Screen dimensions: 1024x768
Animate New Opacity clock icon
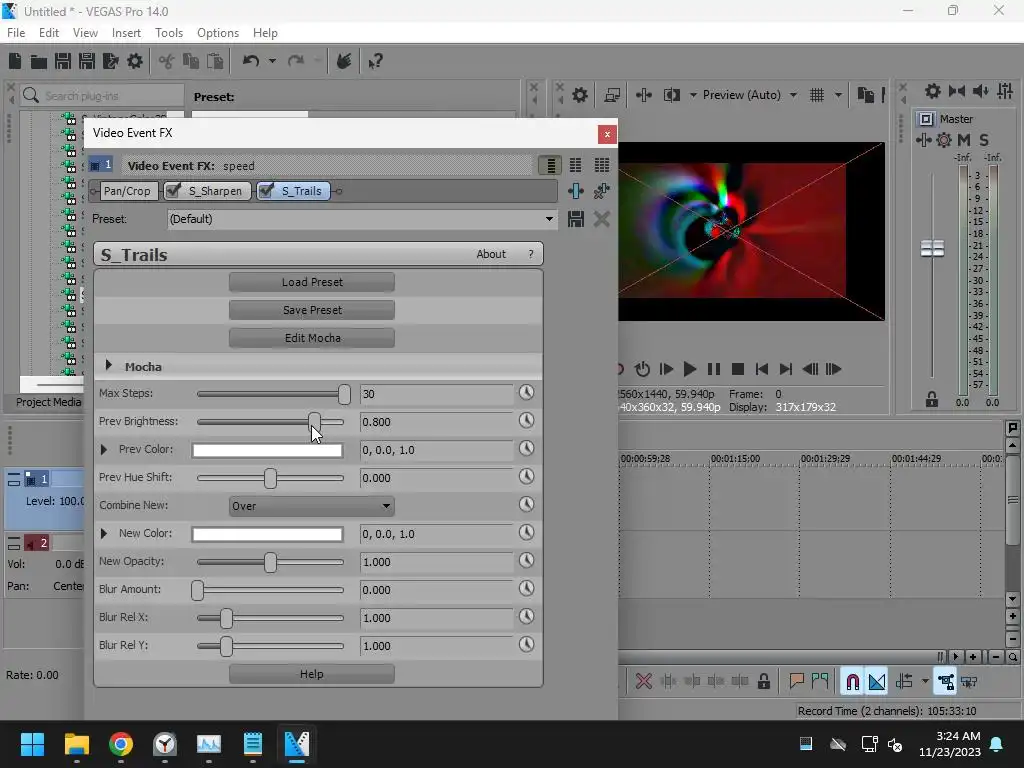526,560
